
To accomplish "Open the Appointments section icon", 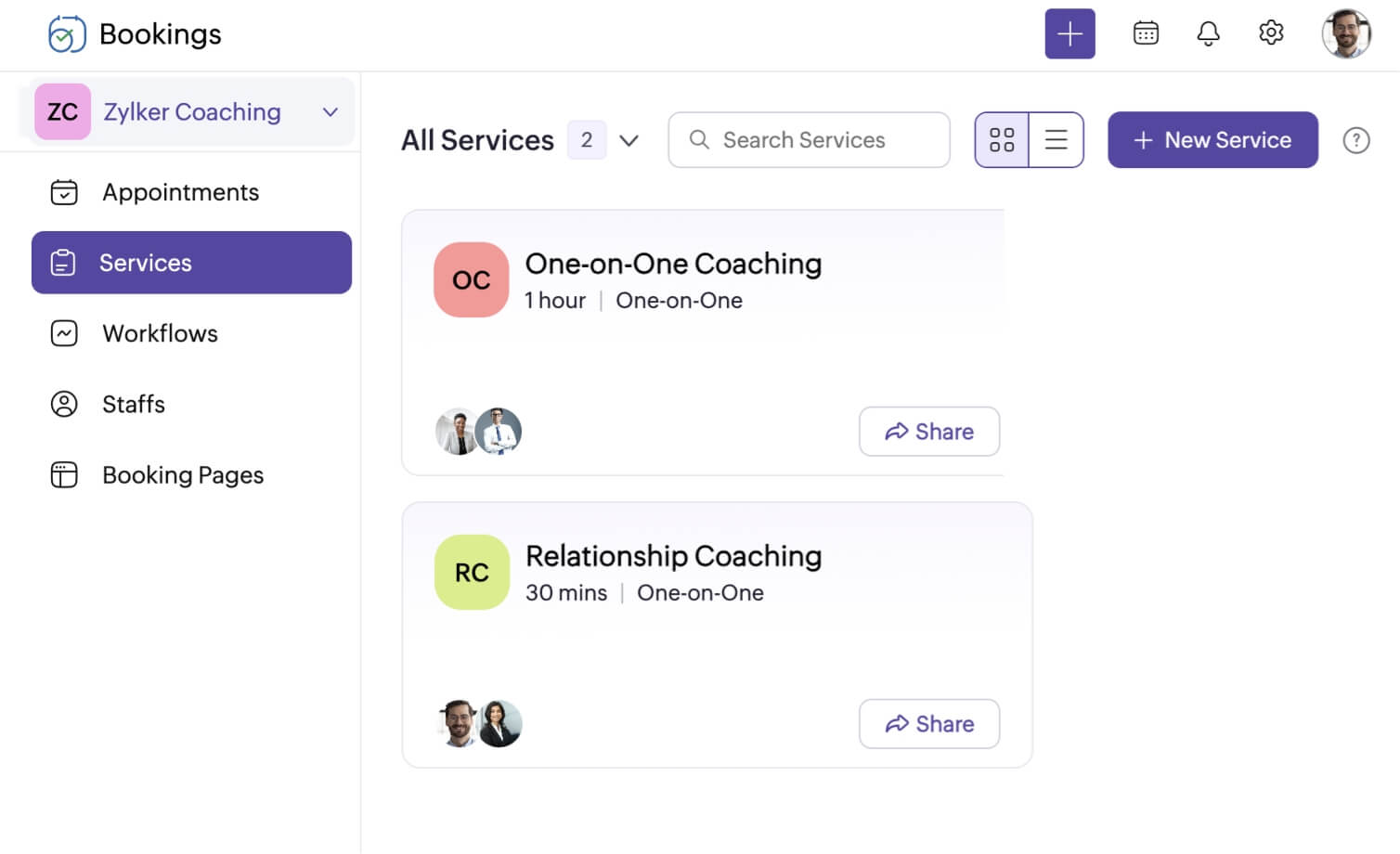I will tap(63, 192).
